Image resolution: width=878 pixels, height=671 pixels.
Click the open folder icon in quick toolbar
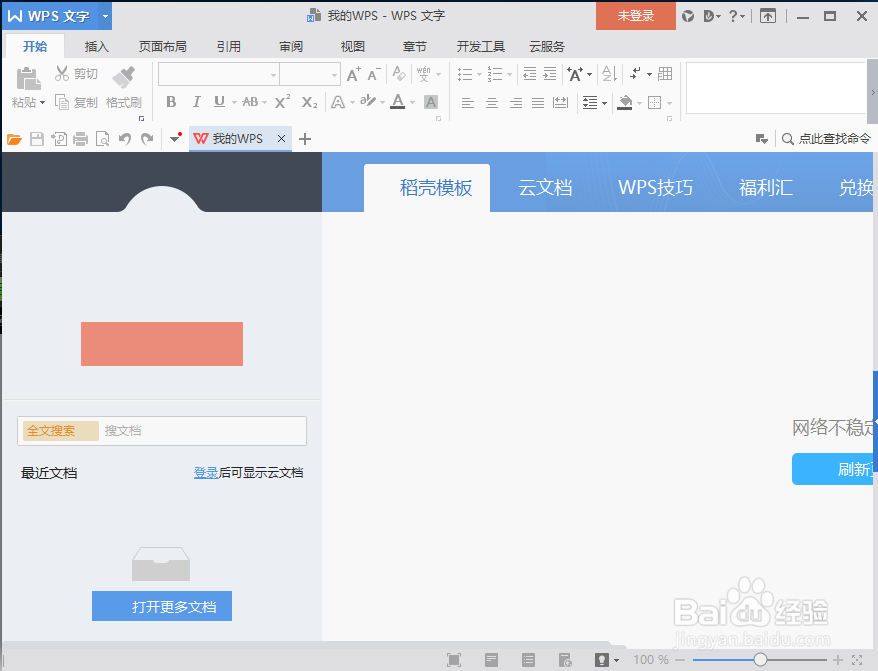[14, 139]
